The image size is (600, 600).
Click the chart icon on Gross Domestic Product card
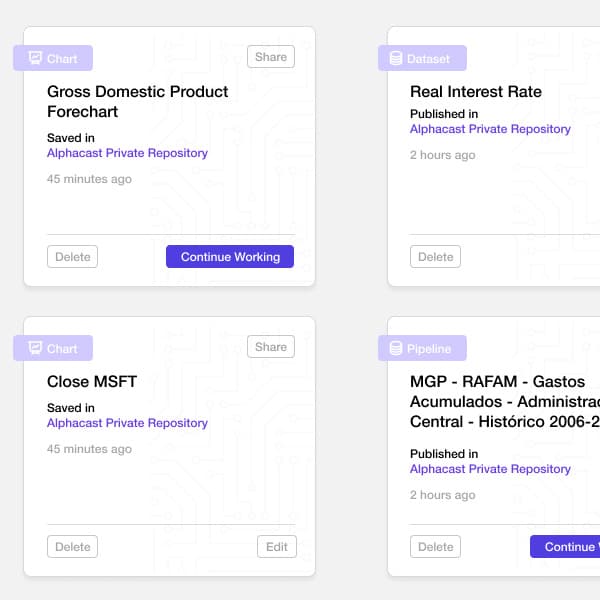(35, 58)
